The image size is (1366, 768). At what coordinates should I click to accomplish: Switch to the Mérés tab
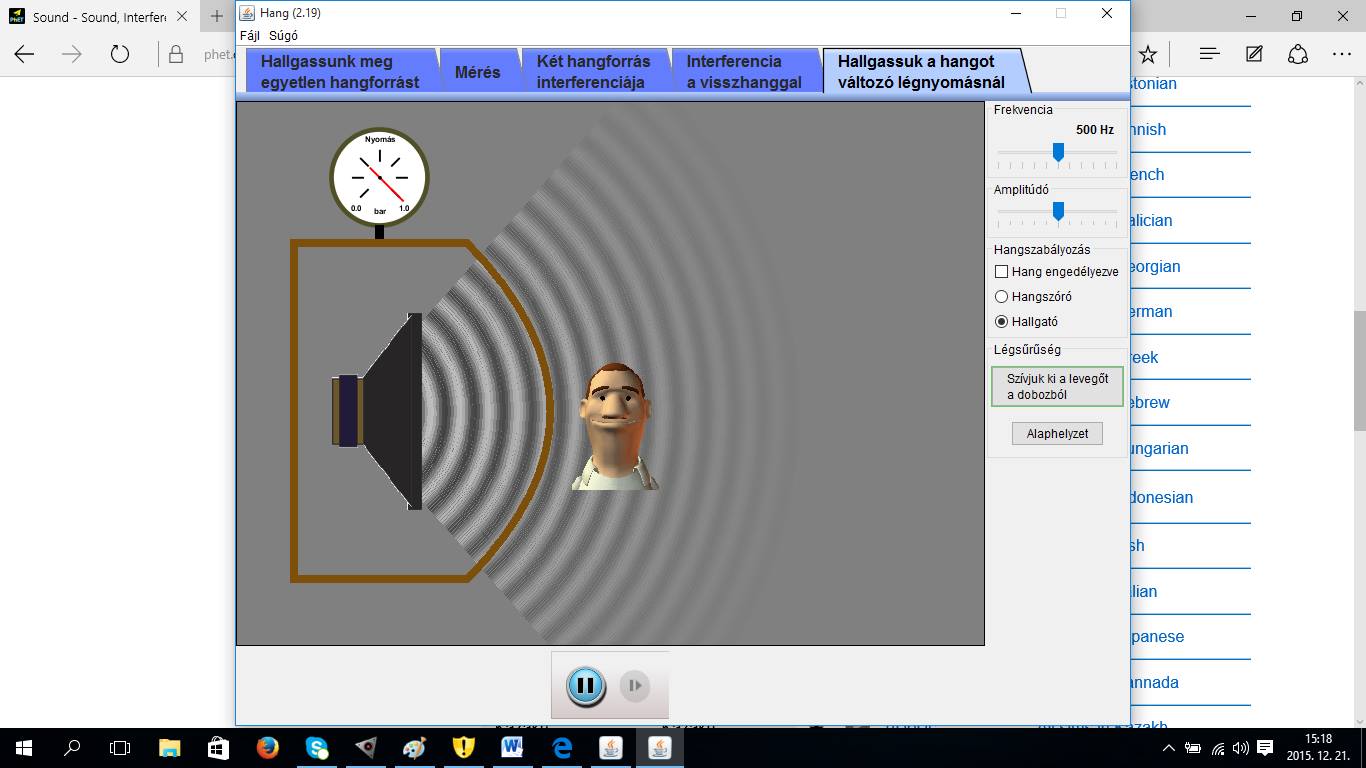(477, 72)
